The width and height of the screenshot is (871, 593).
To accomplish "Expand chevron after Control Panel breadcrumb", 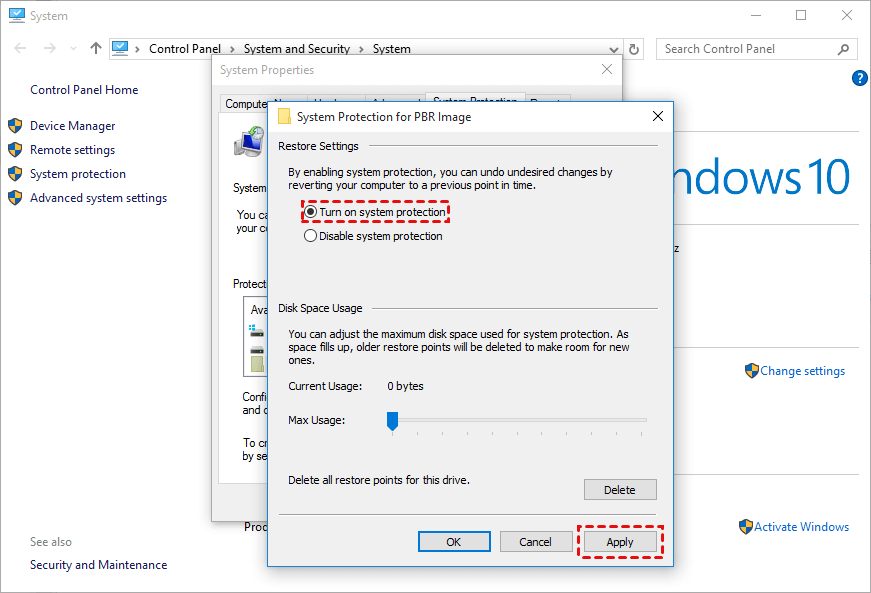I will click(232, 49).
